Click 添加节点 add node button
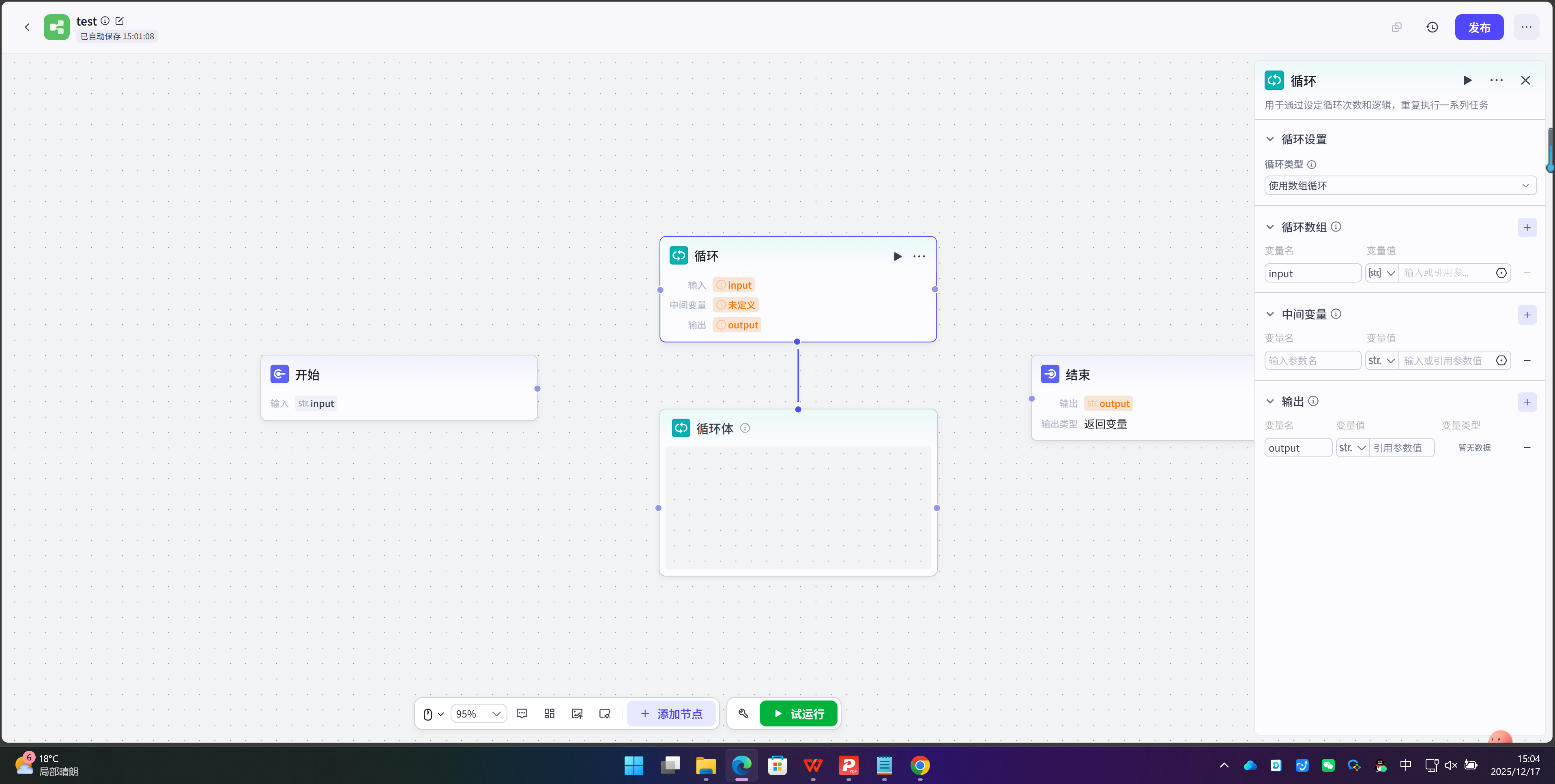The height and width of the screenshot is (784, 1555). 671,713
